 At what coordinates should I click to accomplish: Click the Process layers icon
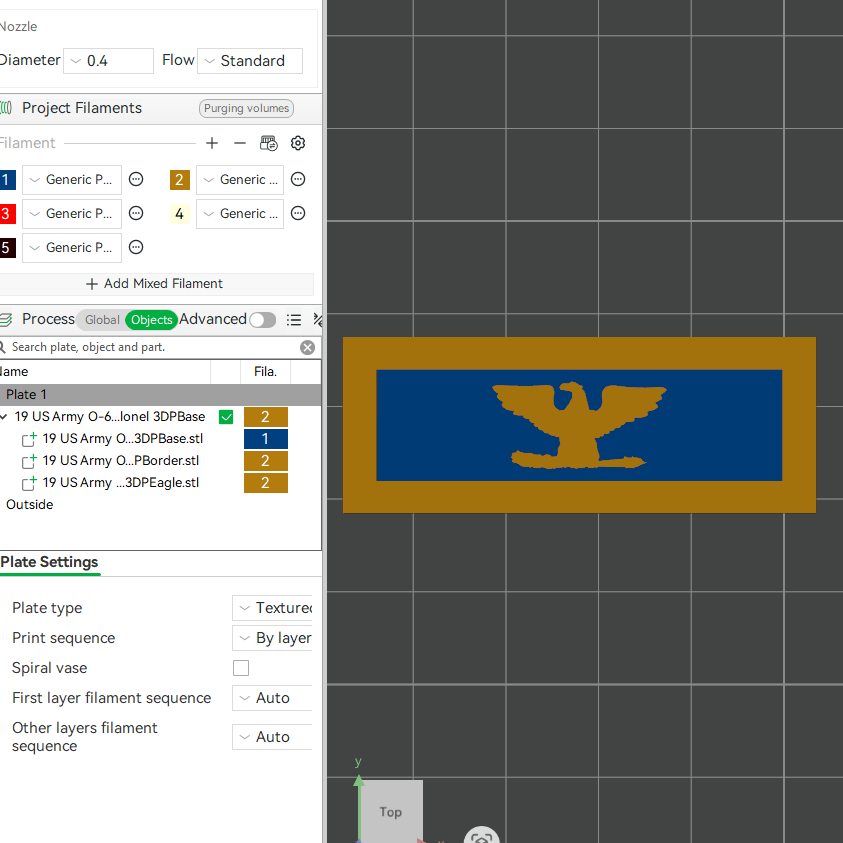tap(6, 320)
